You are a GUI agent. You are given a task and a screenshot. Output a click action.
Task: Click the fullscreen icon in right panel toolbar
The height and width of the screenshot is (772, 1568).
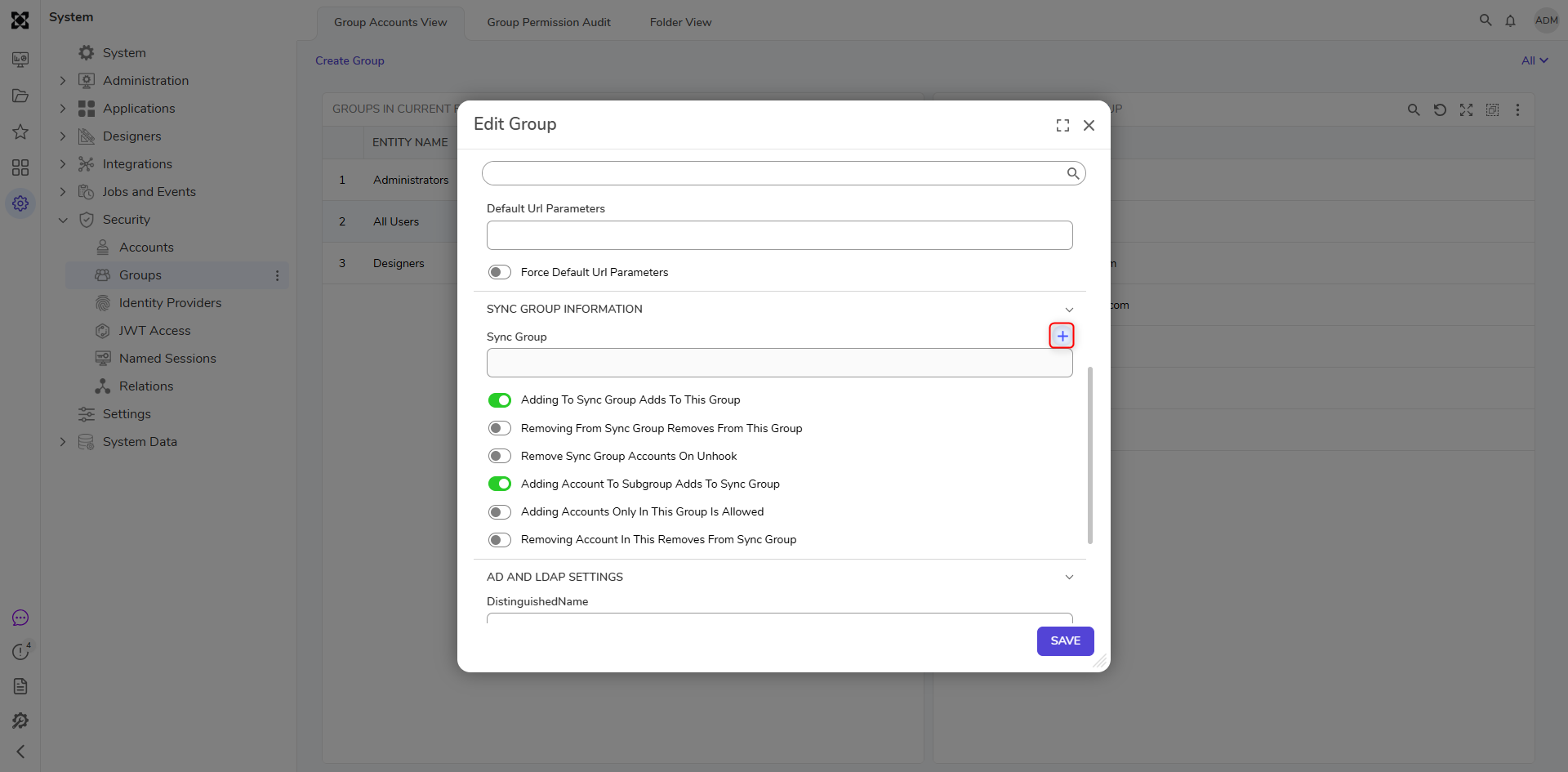pyautogui.click(x=1467, y=109)
